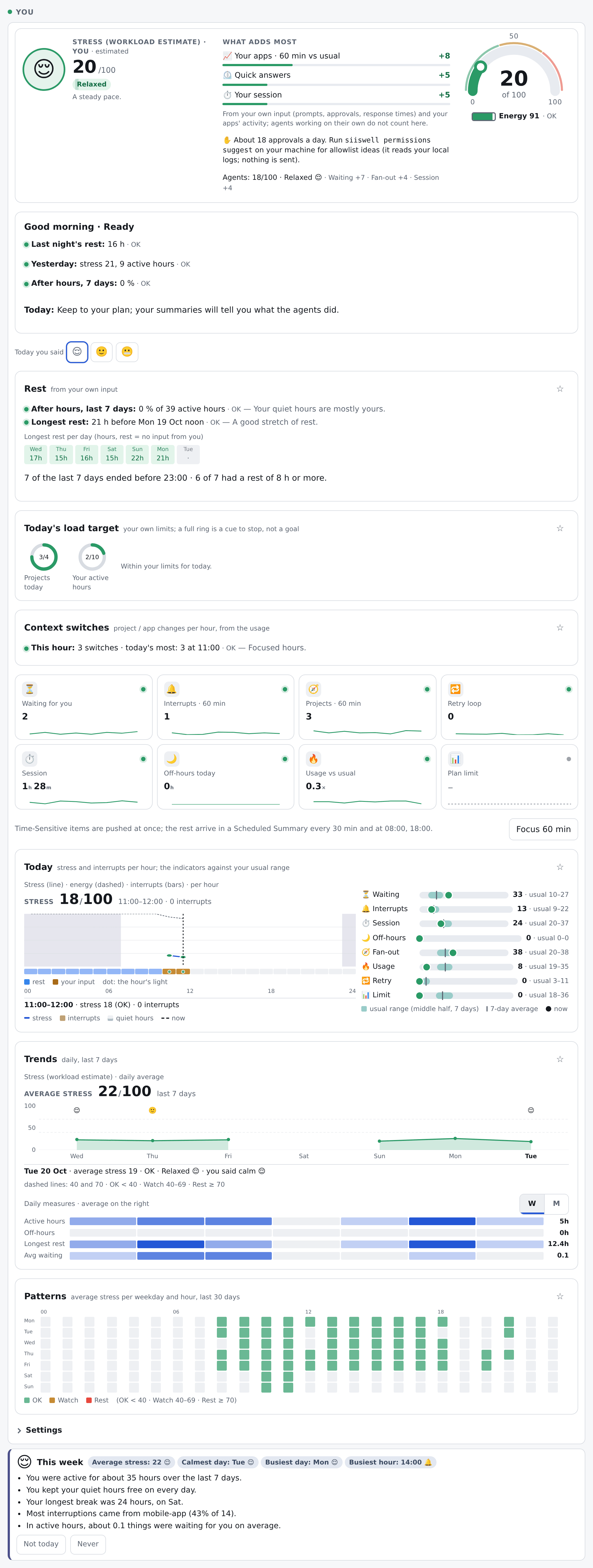The height and width of the screenshot is (1568, 593).
Task: Click the relaxed face stress badge circle
Action: click(44, 69)
